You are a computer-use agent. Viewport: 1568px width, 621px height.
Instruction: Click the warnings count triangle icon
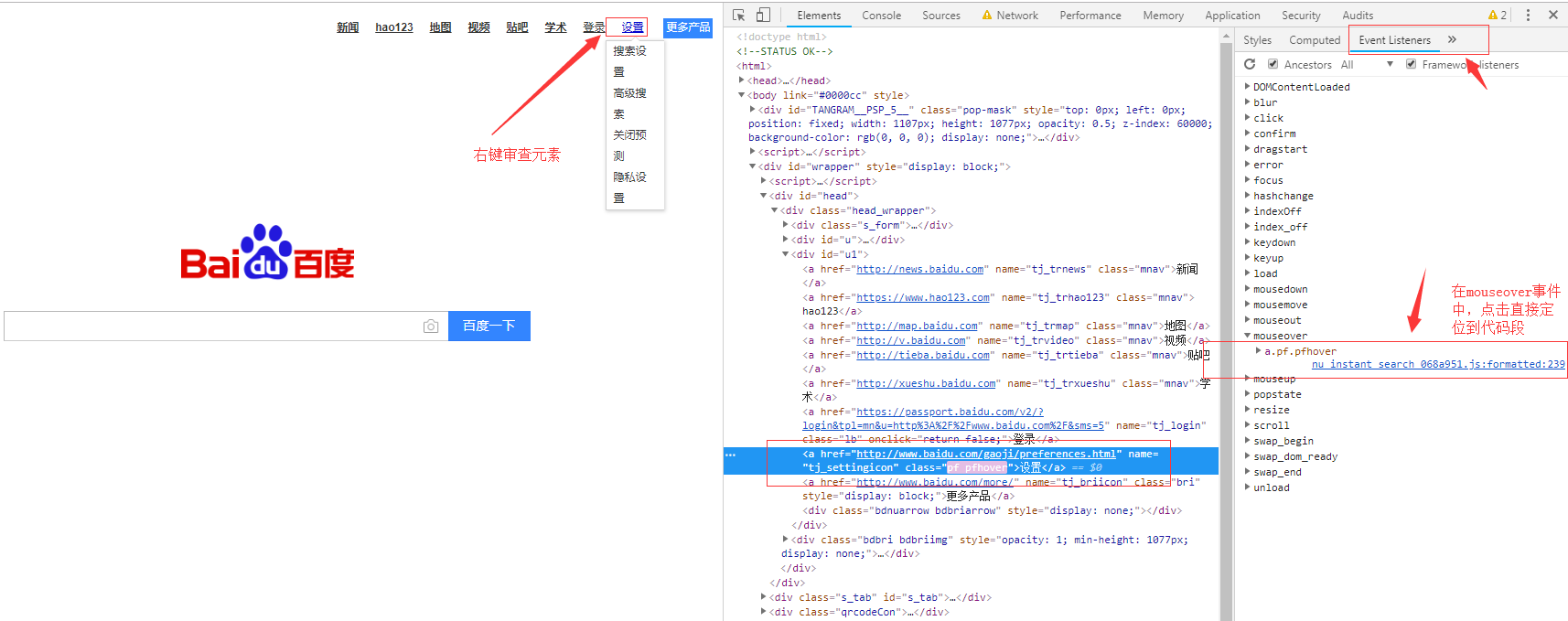tap(1493, 15)
